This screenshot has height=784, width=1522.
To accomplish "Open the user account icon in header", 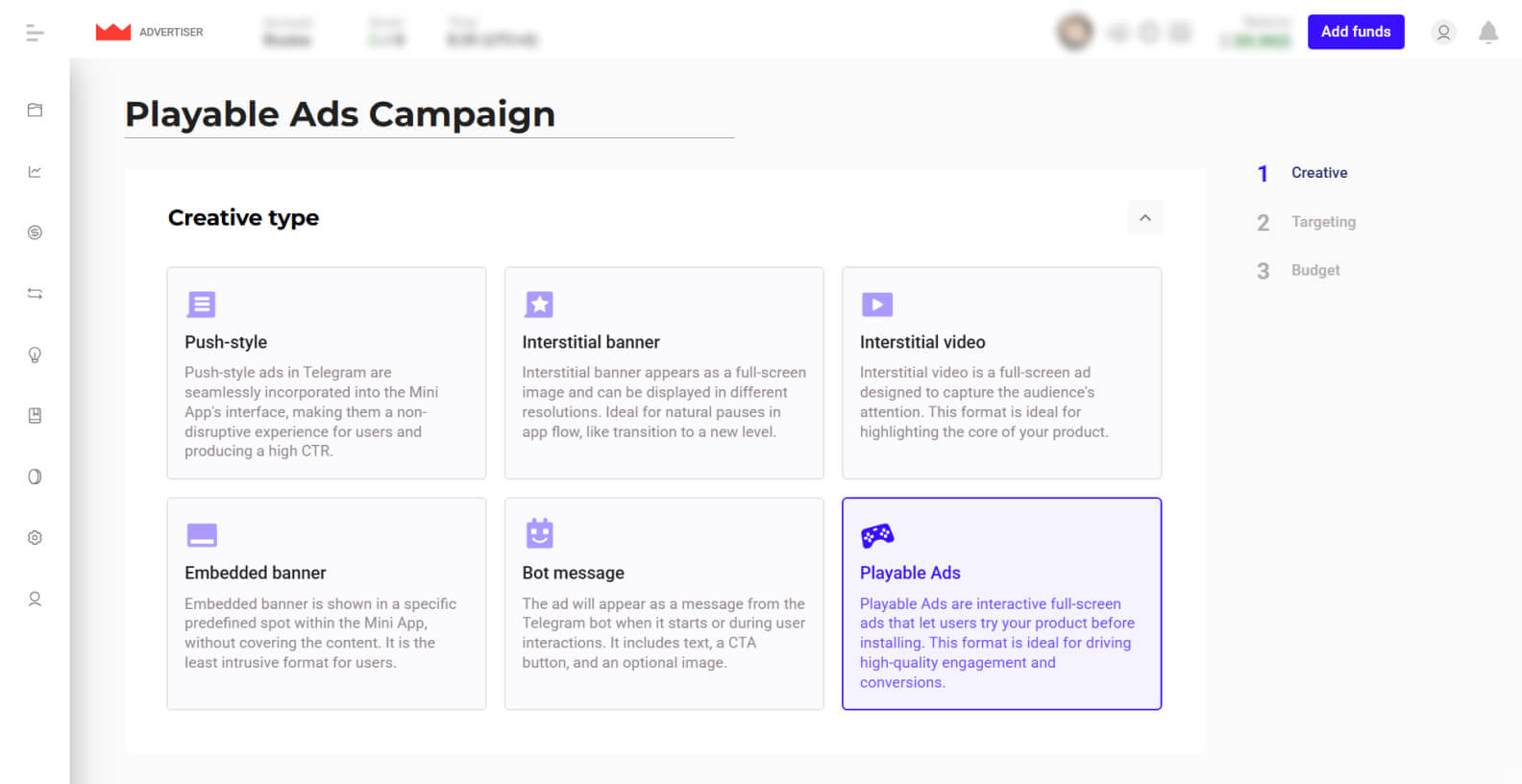I will [1442, 33].
